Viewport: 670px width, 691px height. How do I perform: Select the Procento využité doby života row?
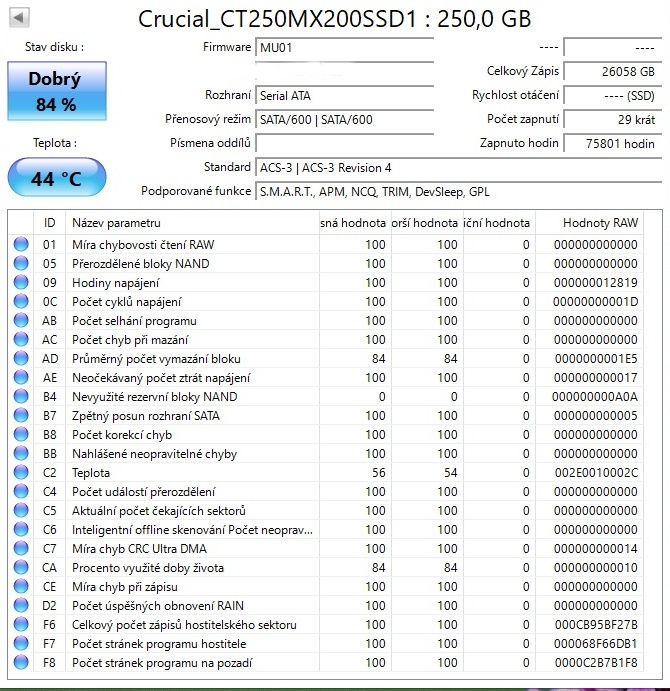coord(326,567)
